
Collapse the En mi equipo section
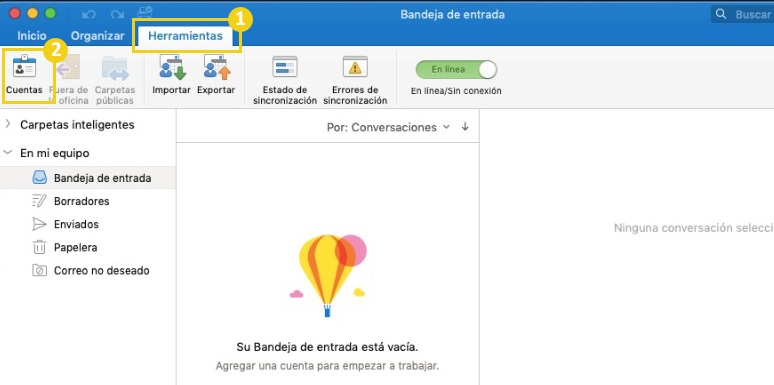point(7,153)
